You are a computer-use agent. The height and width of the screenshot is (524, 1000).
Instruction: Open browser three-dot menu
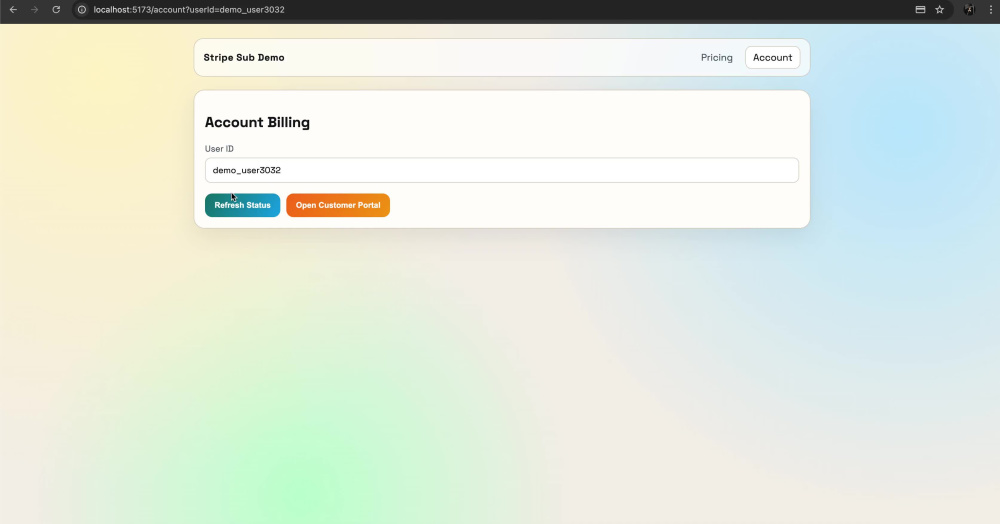[990, 10]
